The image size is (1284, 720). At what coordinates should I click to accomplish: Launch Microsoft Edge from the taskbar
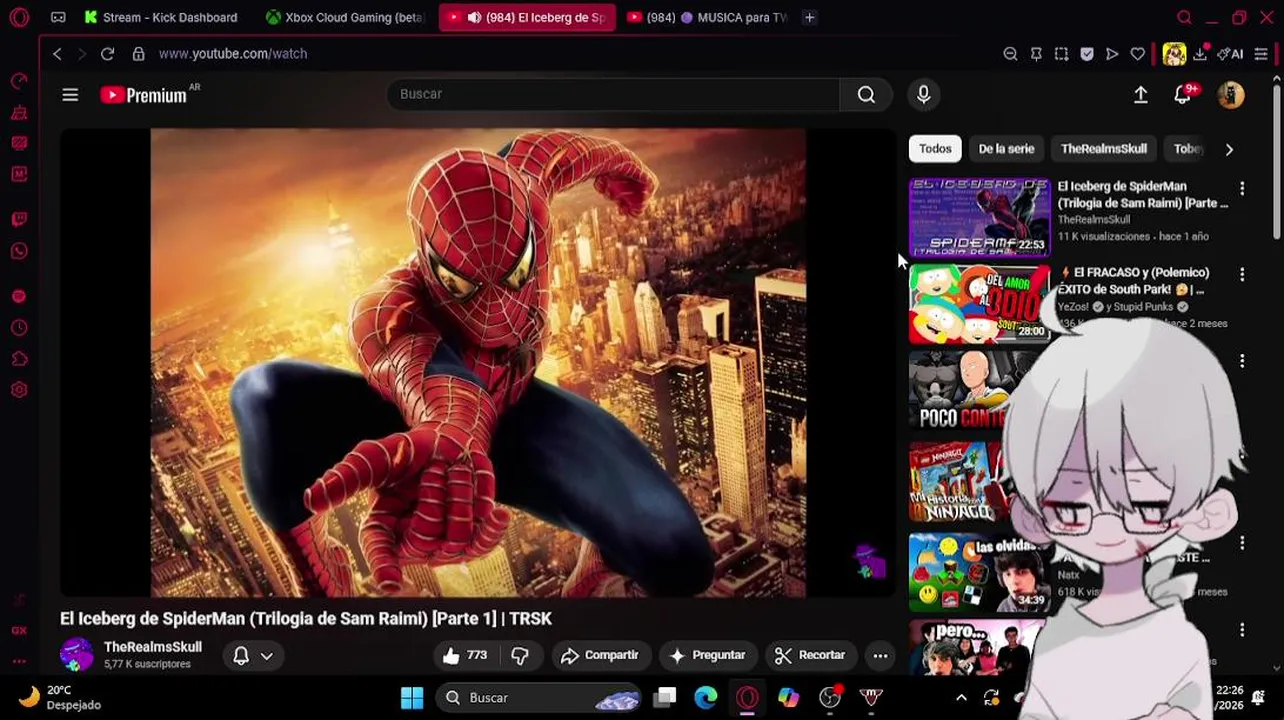tap(706, 697)
